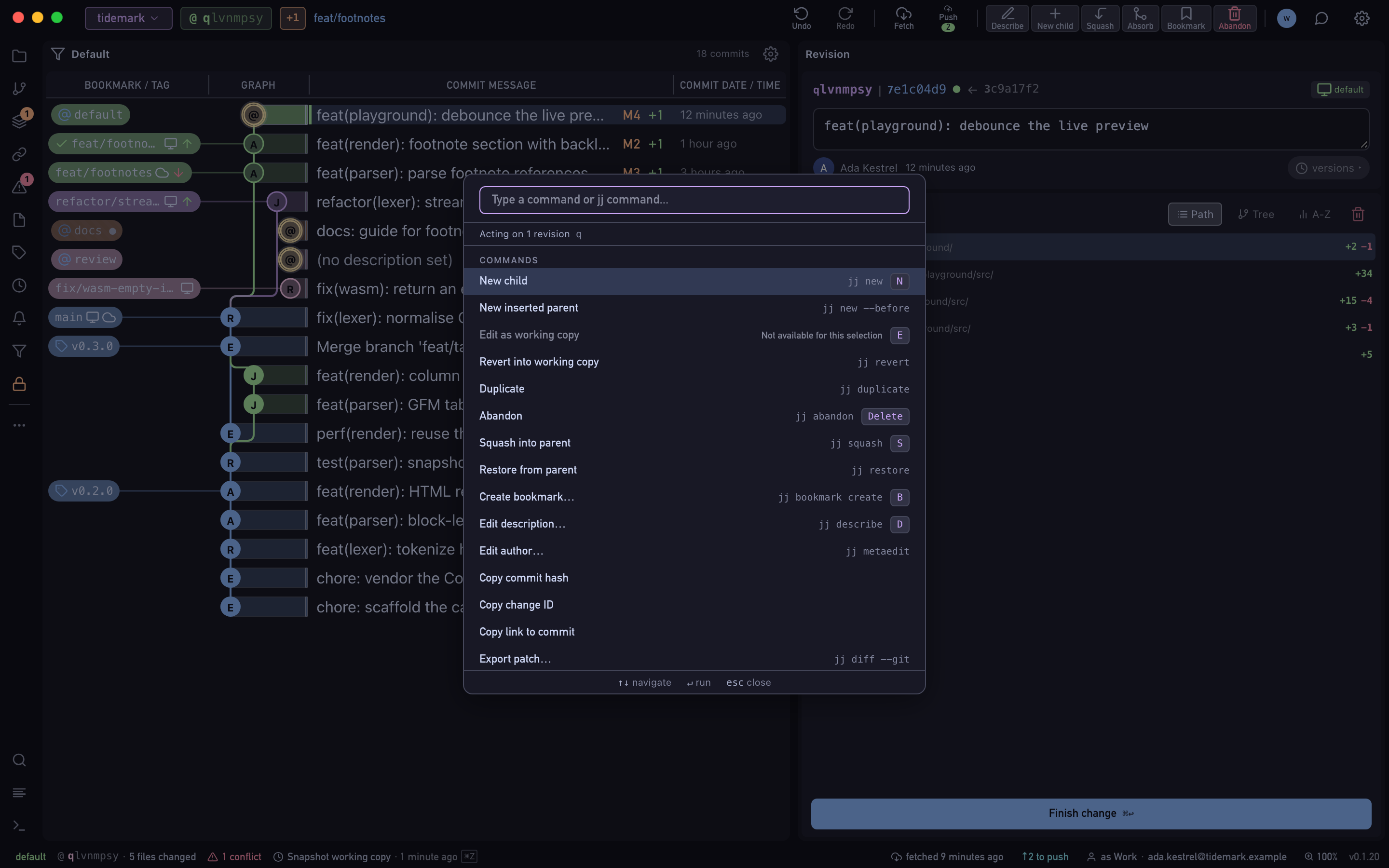Open the versions dropdown in the Revision panel
Screen dimensions: 1389x868
point(1329,168)
